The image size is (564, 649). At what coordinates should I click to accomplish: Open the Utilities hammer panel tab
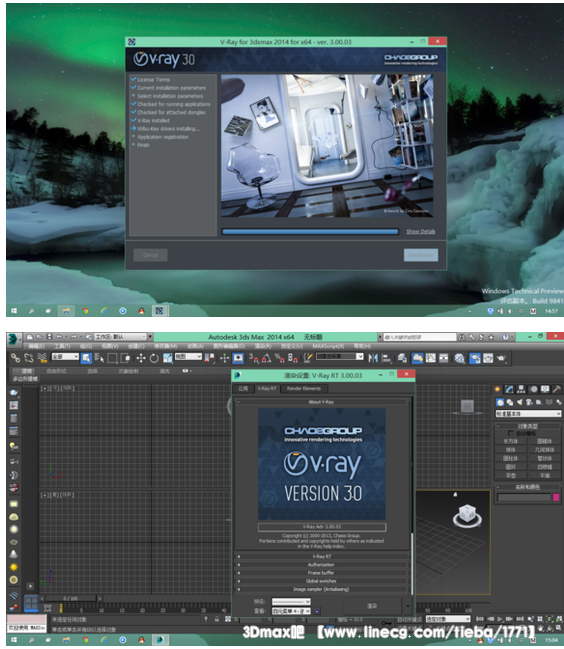pos(557,389)
